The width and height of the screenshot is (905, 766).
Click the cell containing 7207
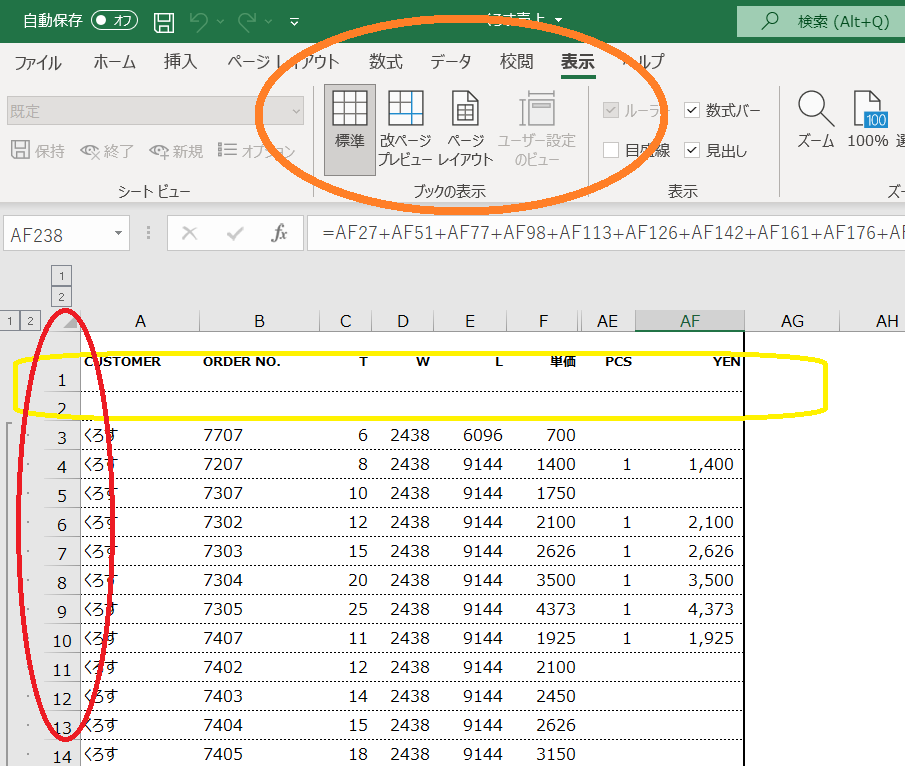point(259,464)
